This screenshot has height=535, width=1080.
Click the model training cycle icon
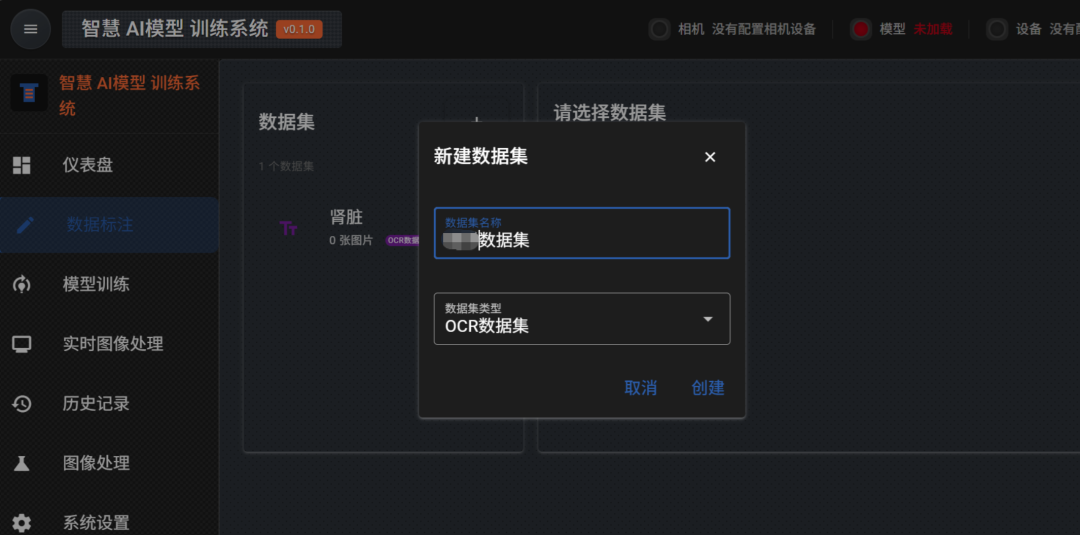pos(22,284)
